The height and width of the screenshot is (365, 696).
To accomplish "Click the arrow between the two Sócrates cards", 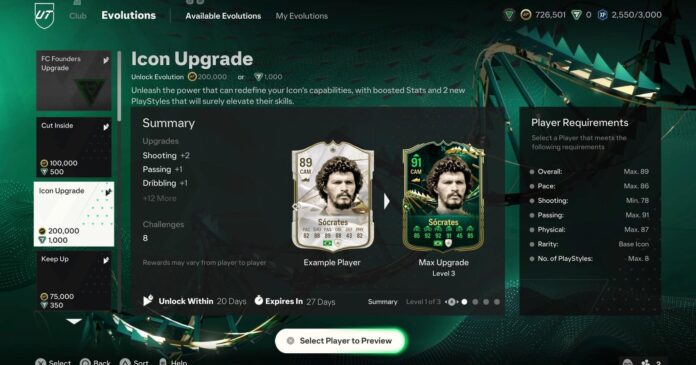I will (x=387, y=202).
